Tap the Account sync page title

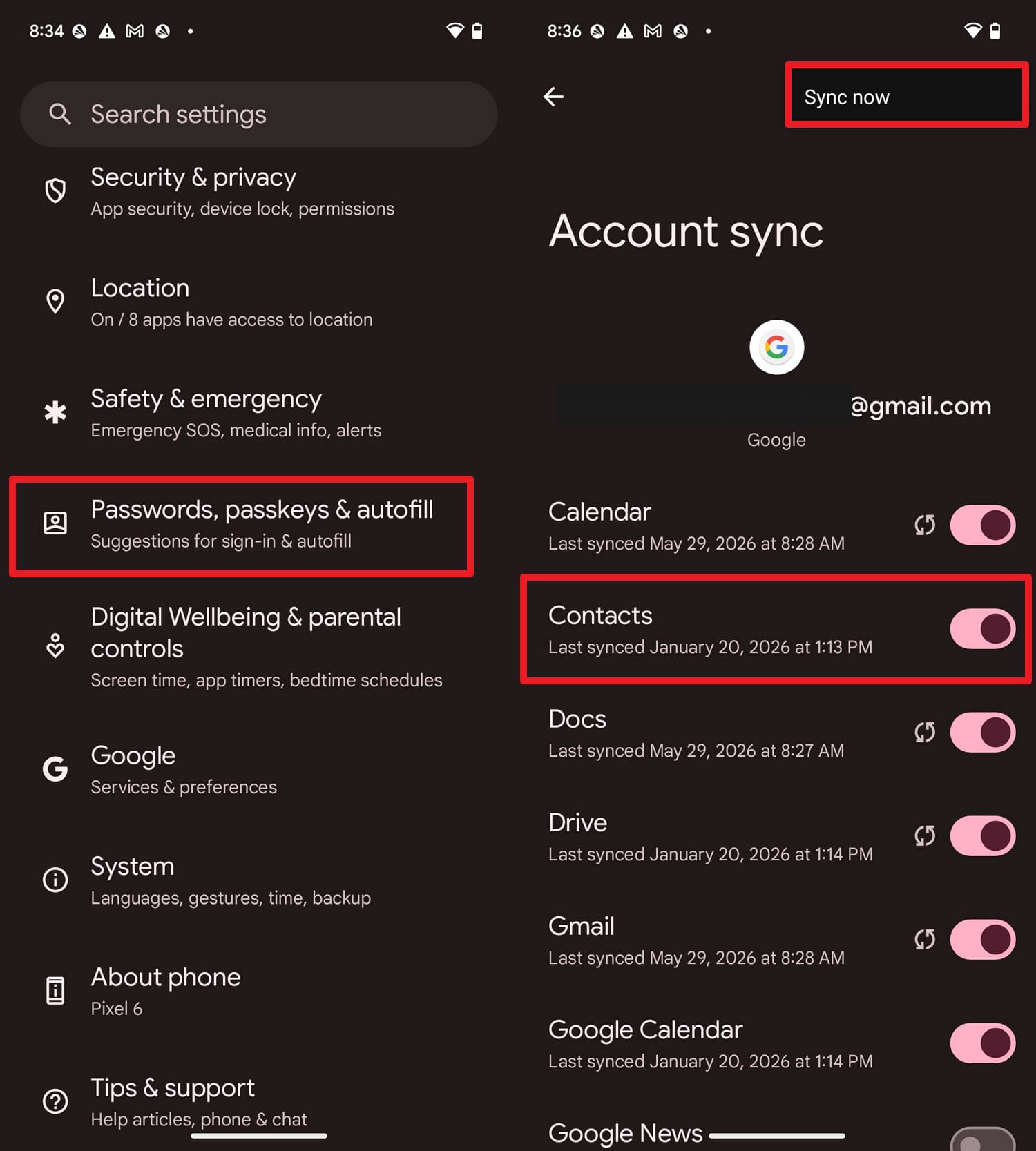pos(686,231)
